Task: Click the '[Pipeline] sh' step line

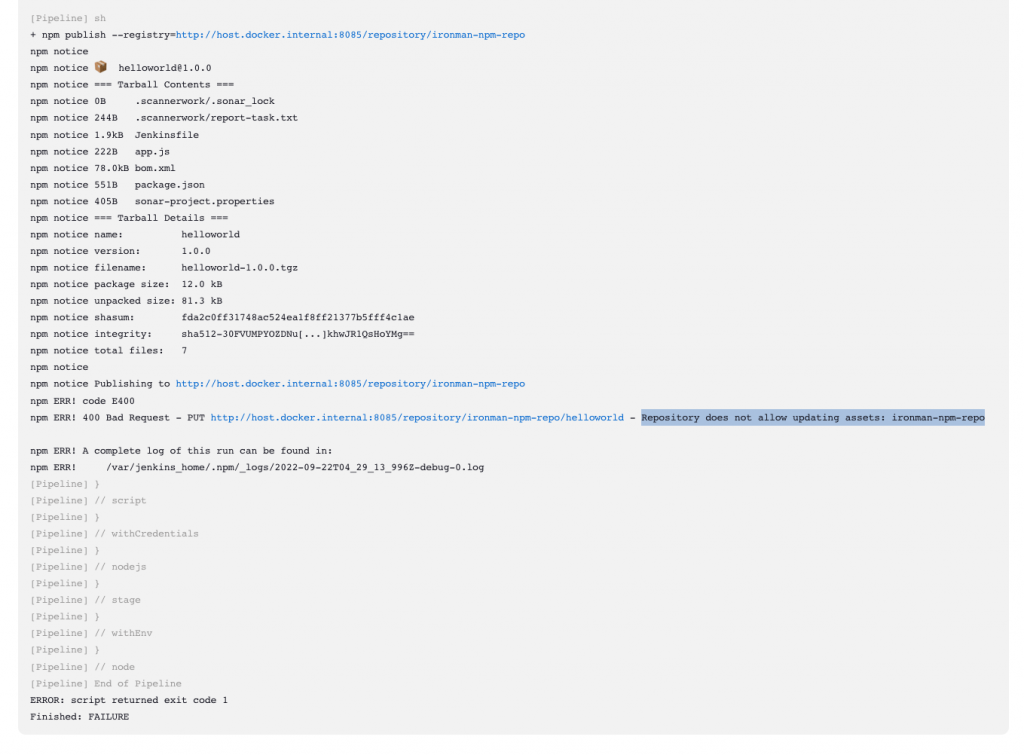Action: [68, 18]
